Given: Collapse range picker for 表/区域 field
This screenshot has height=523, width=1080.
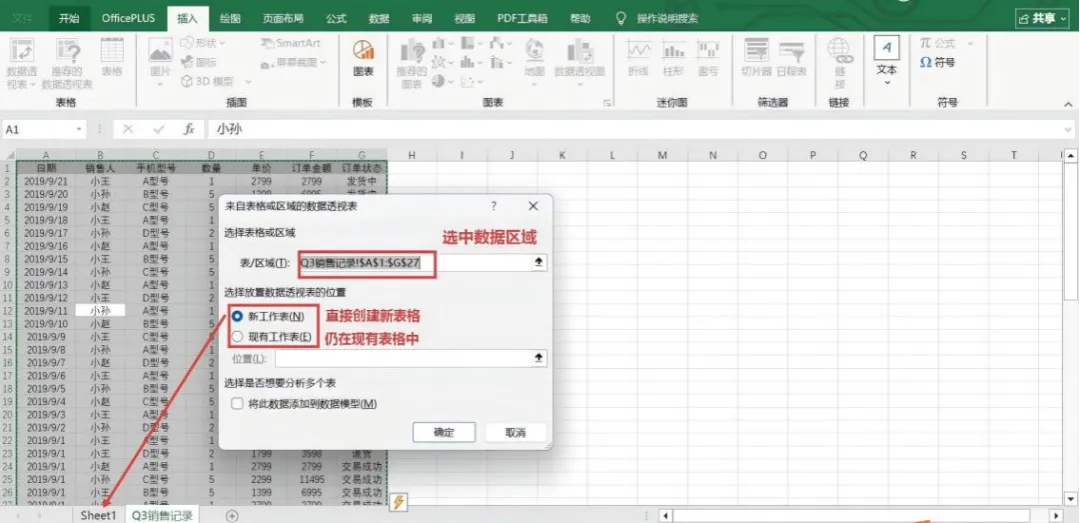Looking at the screenshot, I should point(539,263).
